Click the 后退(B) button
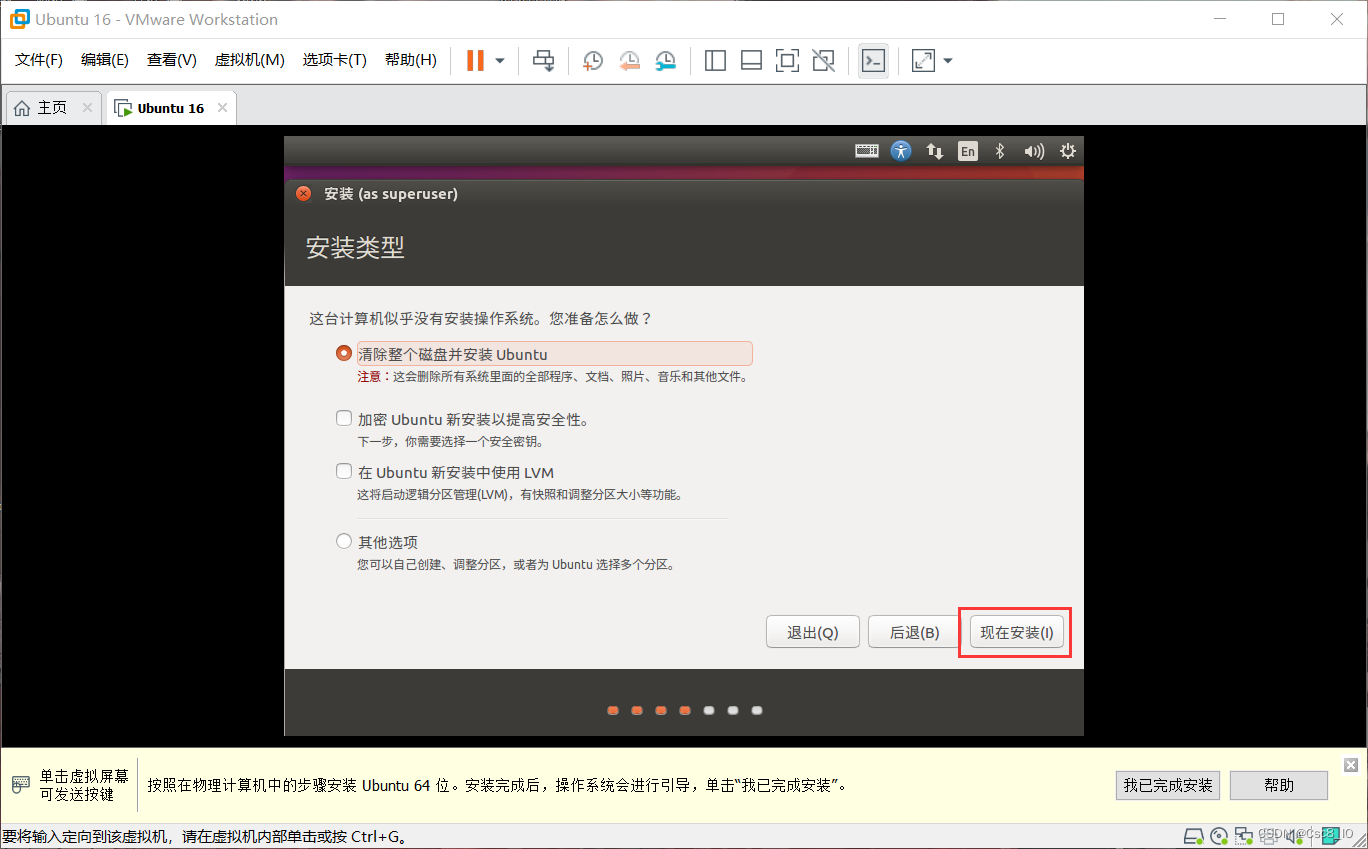The height and width of the screenshot is (849, 1368). click(914, 632)
